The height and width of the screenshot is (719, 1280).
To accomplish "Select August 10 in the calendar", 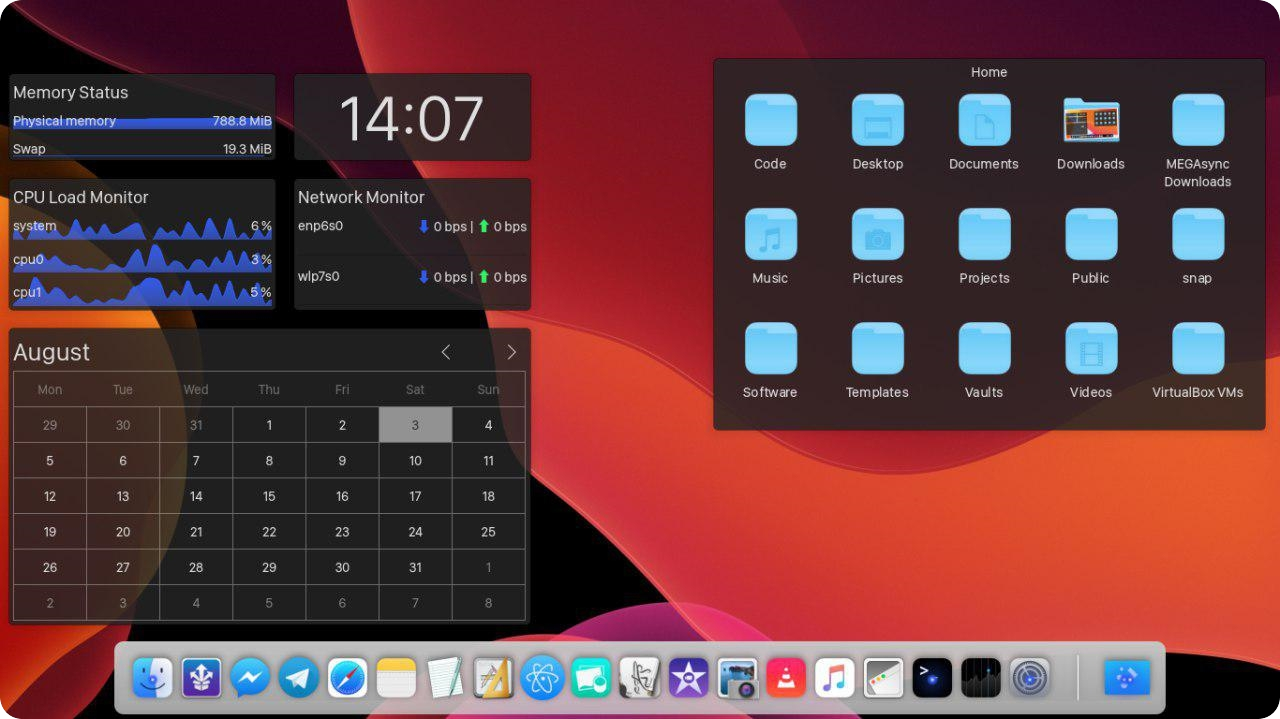I will (415, 461).
